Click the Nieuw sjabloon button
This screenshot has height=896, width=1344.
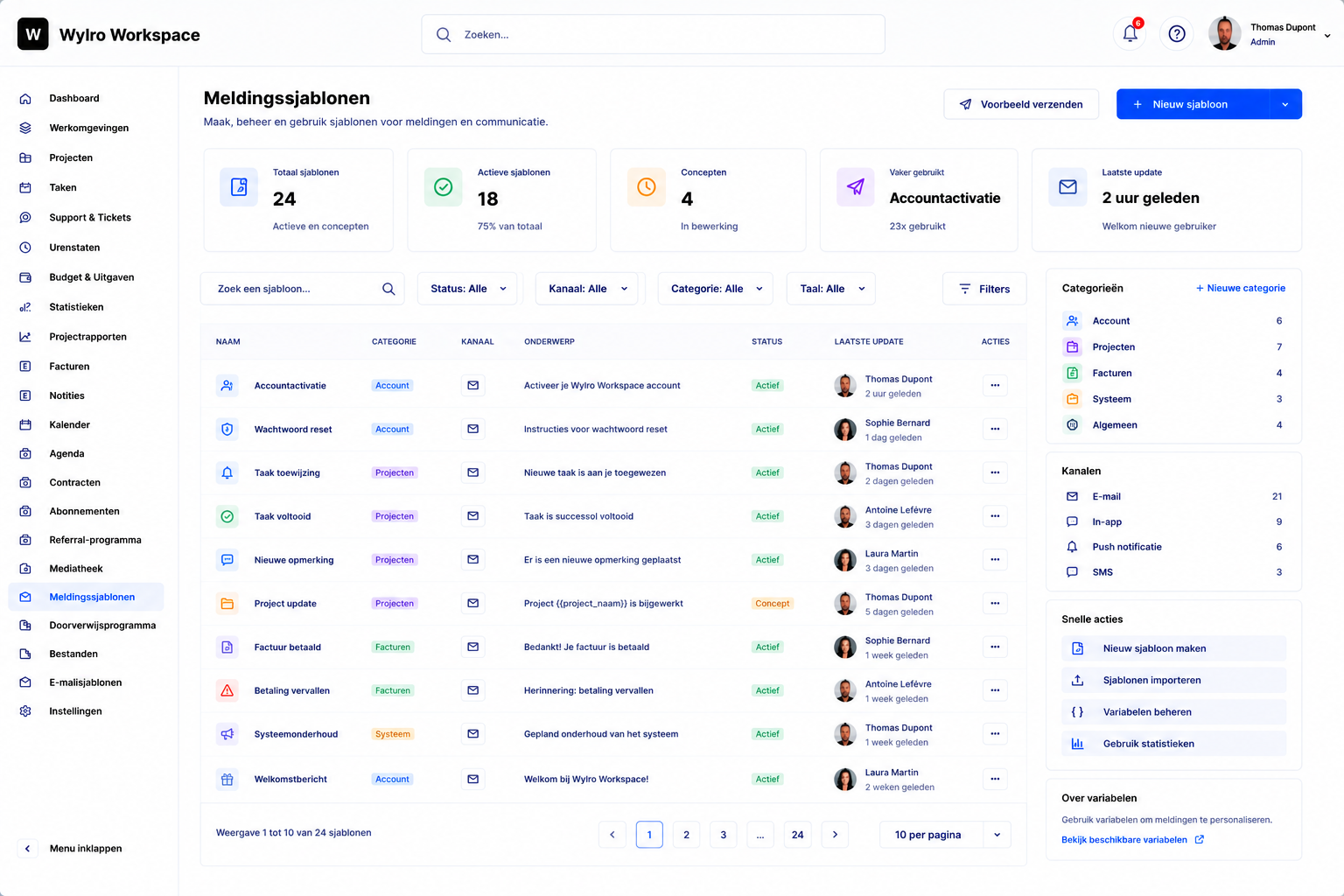(x=1193, y=104)
